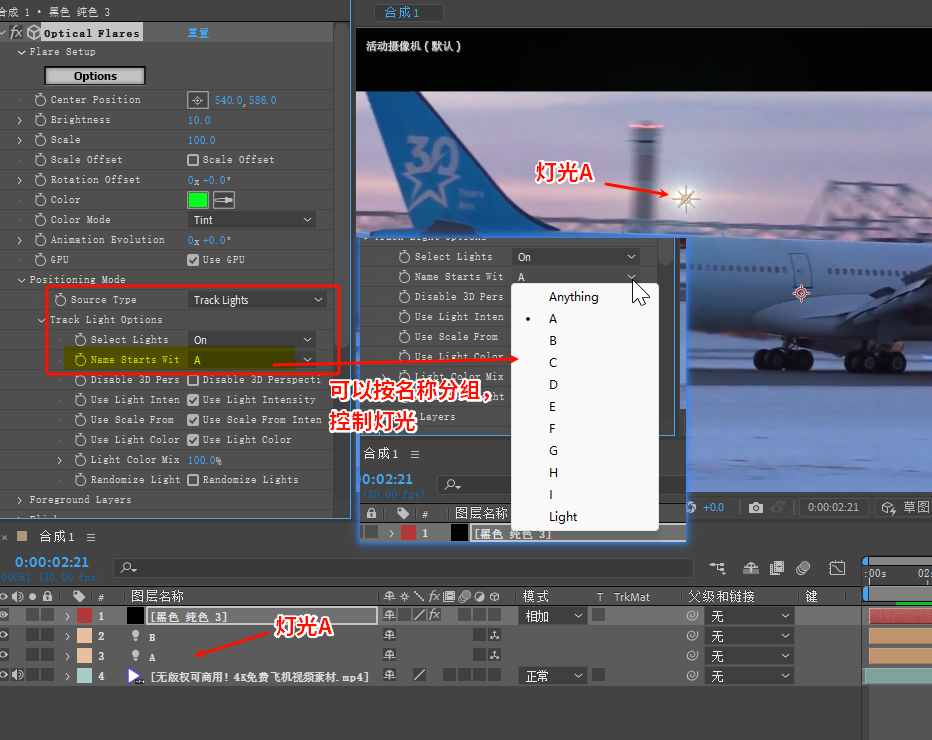This screenshot has width=932, height=740.
Task: Click the label tag column header icon
Action: (78, 596)
